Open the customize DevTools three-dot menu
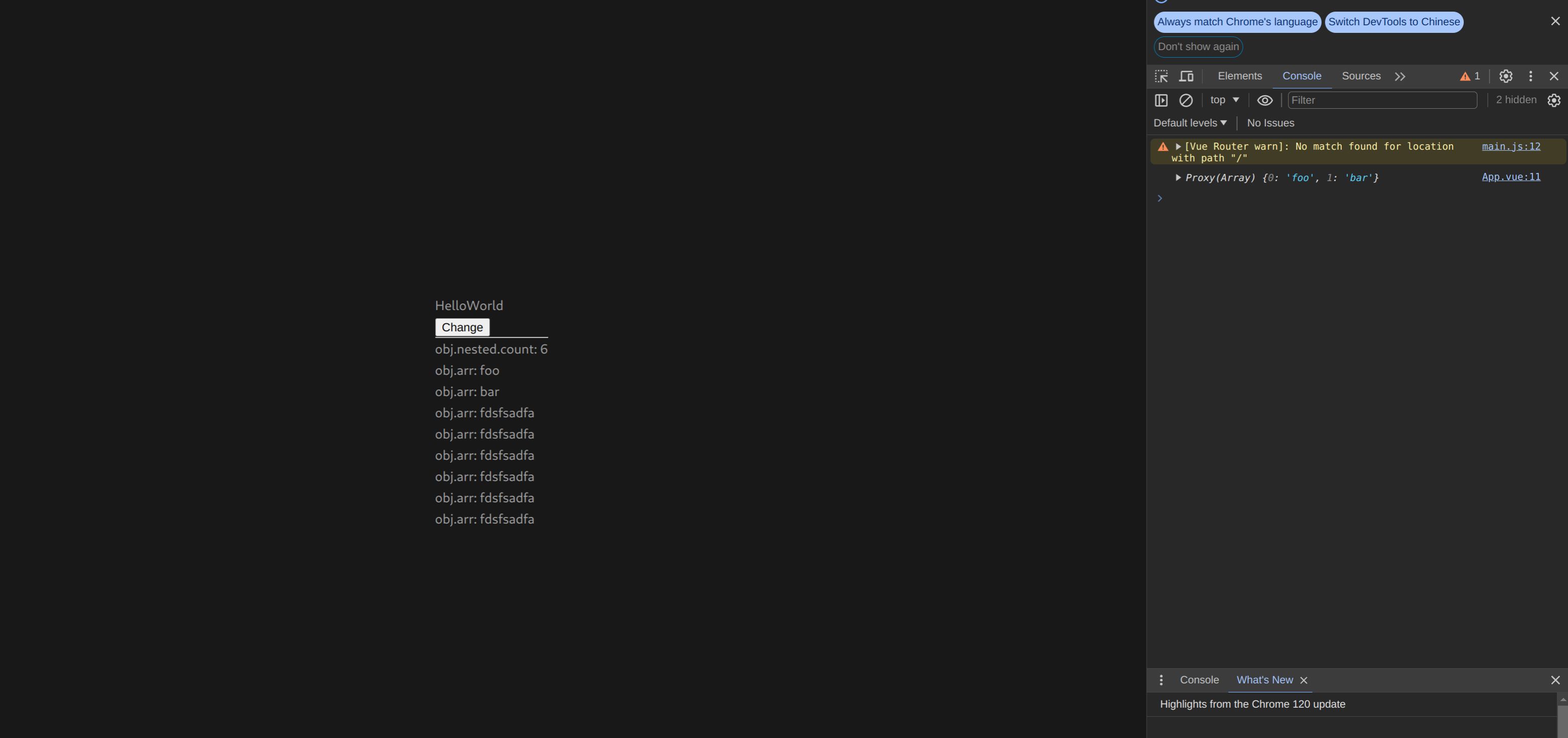This screenshot has width=1568, height=738. point(1530,76)
